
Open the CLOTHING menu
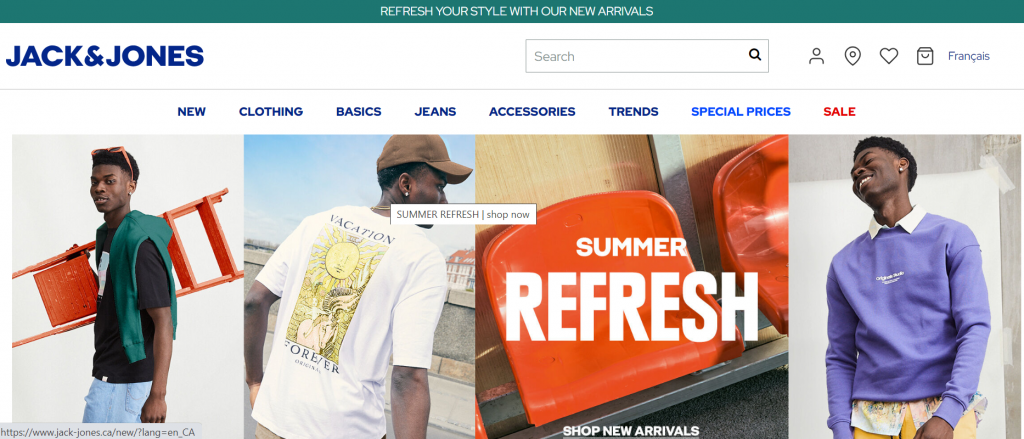[270, 112]
